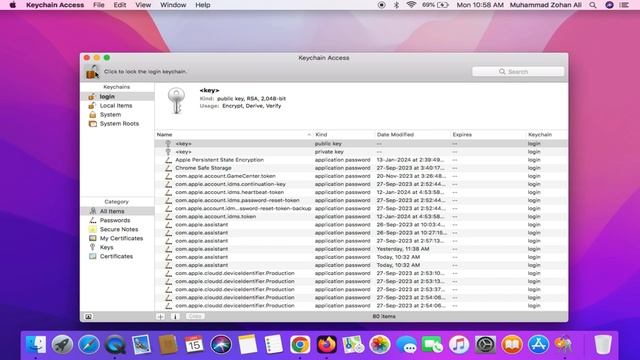
Task: Sort the list by Name column header
Action: click(x=234, y=134)
